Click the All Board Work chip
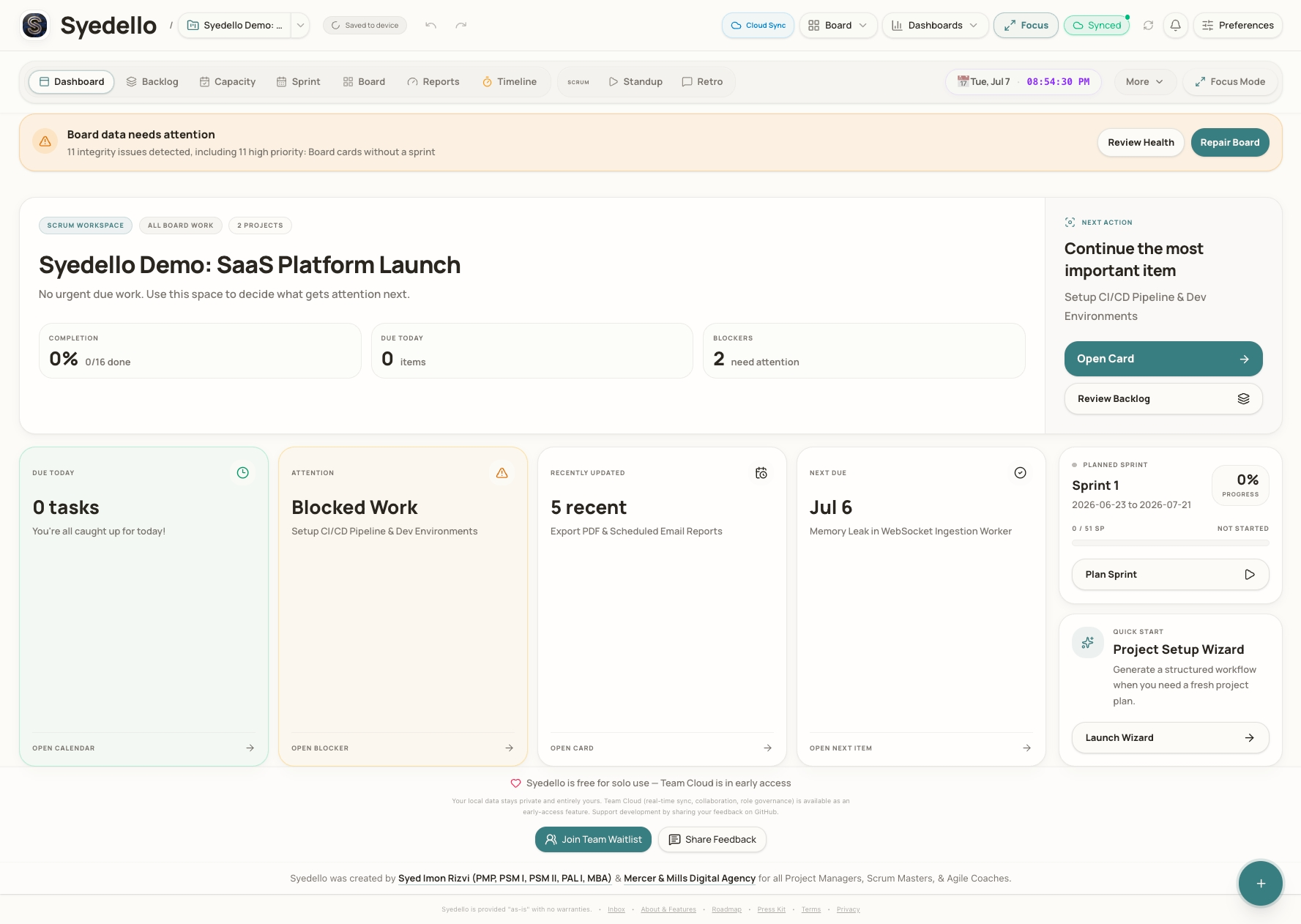 [x=181, y=226]
